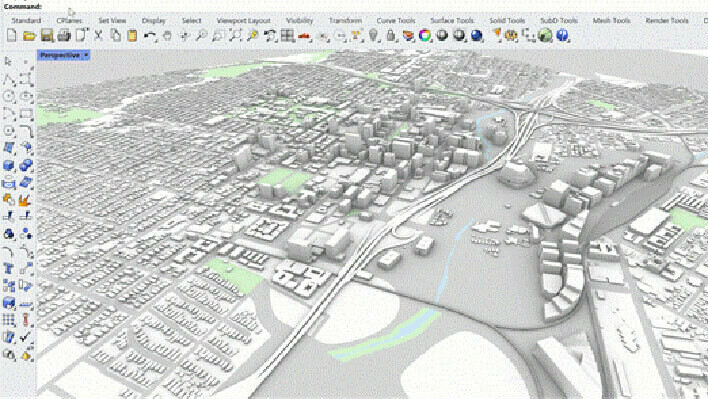Cut selection with the scissors icon

click(x=98, y=35)
